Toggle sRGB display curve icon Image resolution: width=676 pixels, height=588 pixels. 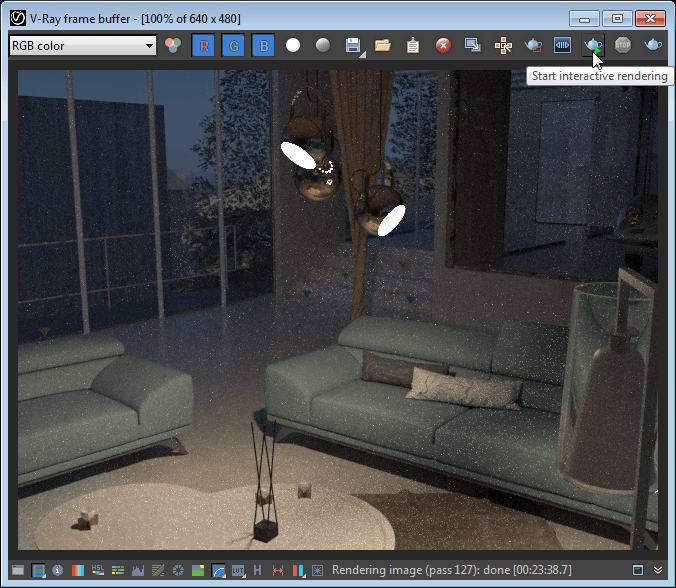(219, 570)
